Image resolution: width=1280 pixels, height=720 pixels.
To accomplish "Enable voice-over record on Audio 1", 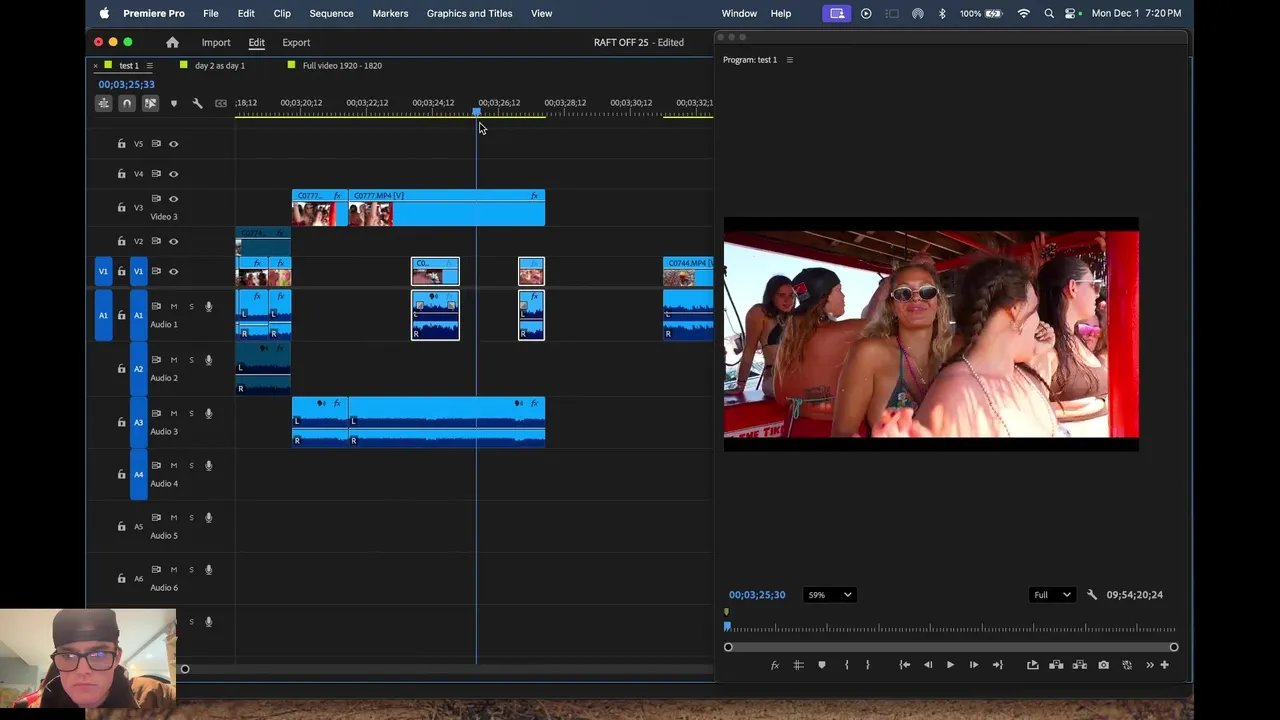I will pyautogui.click(x=208, y=306).
